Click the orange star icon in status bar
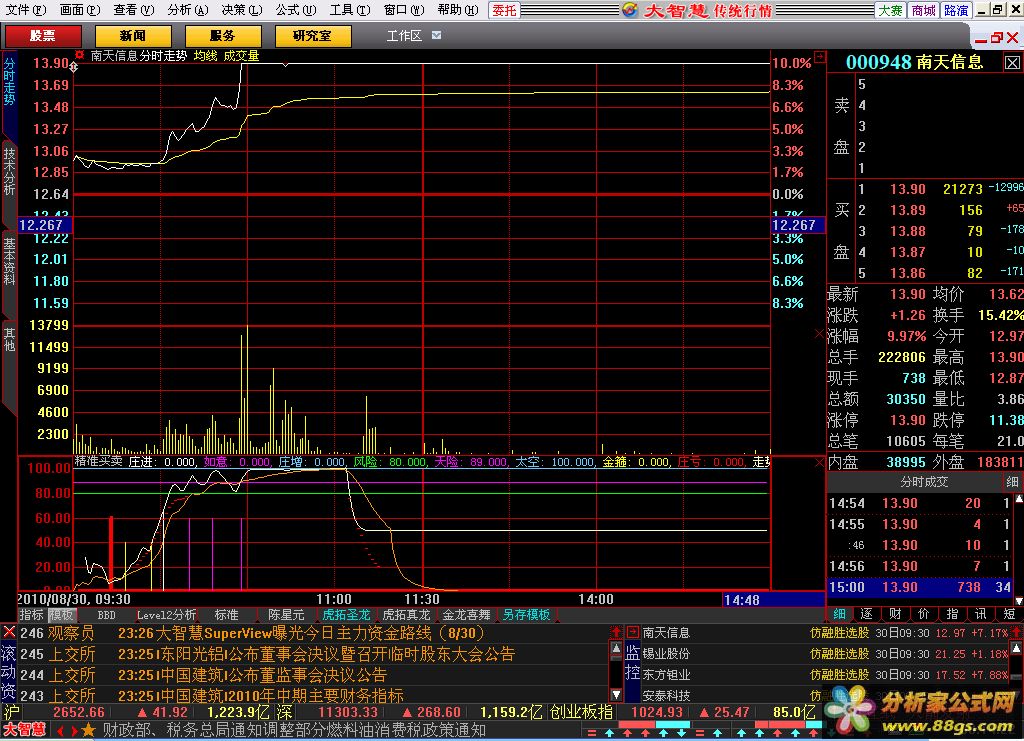Viewport: 1024px width, 741px height. tap(89, 730)
